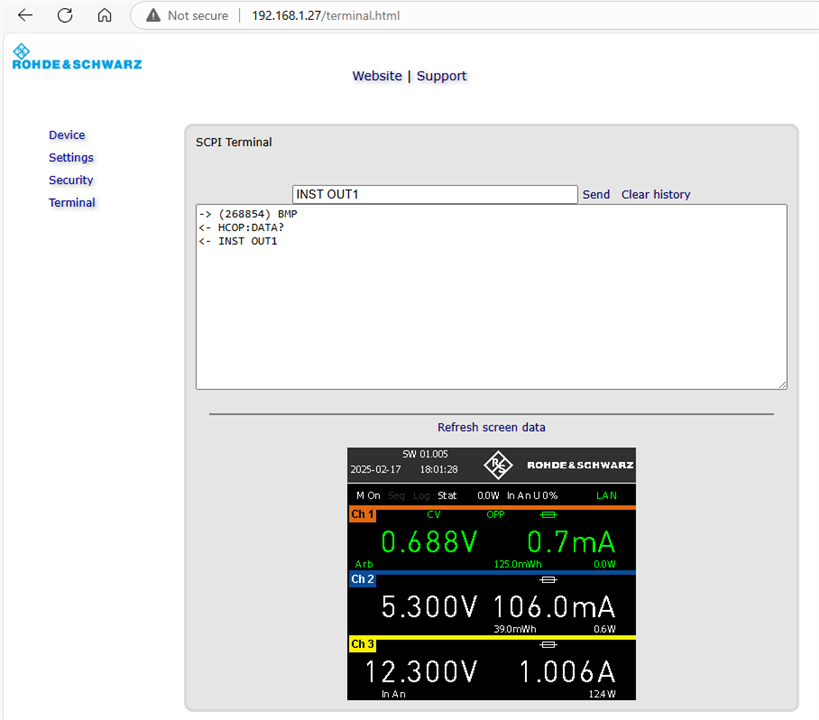Click Refresh screen data link

(x=491, y=427)
